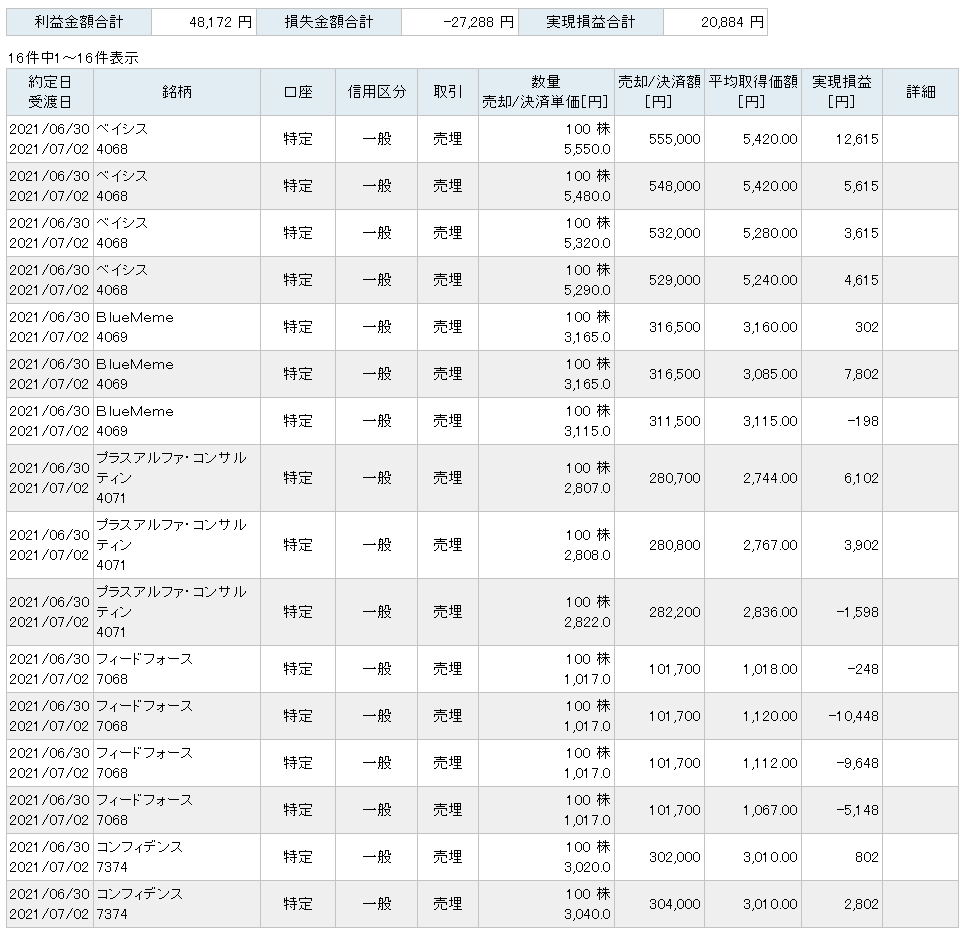Click sale amount 282,200 in プラスアルファ row
Image resolution: width=964 pixels, height=933 pixels.
pos(674,612)
